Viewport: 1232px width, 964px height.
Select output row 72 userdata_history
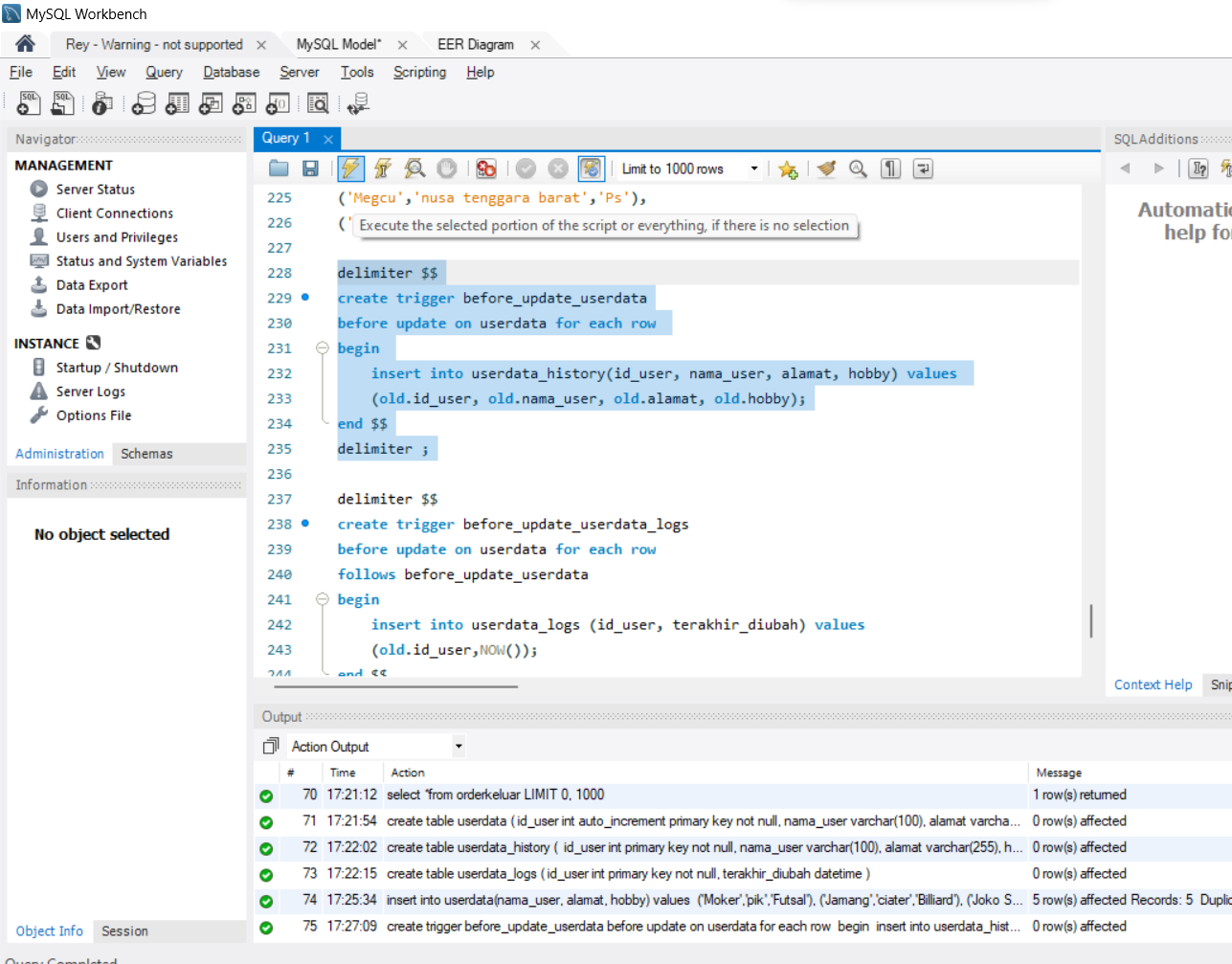(743, 847)
